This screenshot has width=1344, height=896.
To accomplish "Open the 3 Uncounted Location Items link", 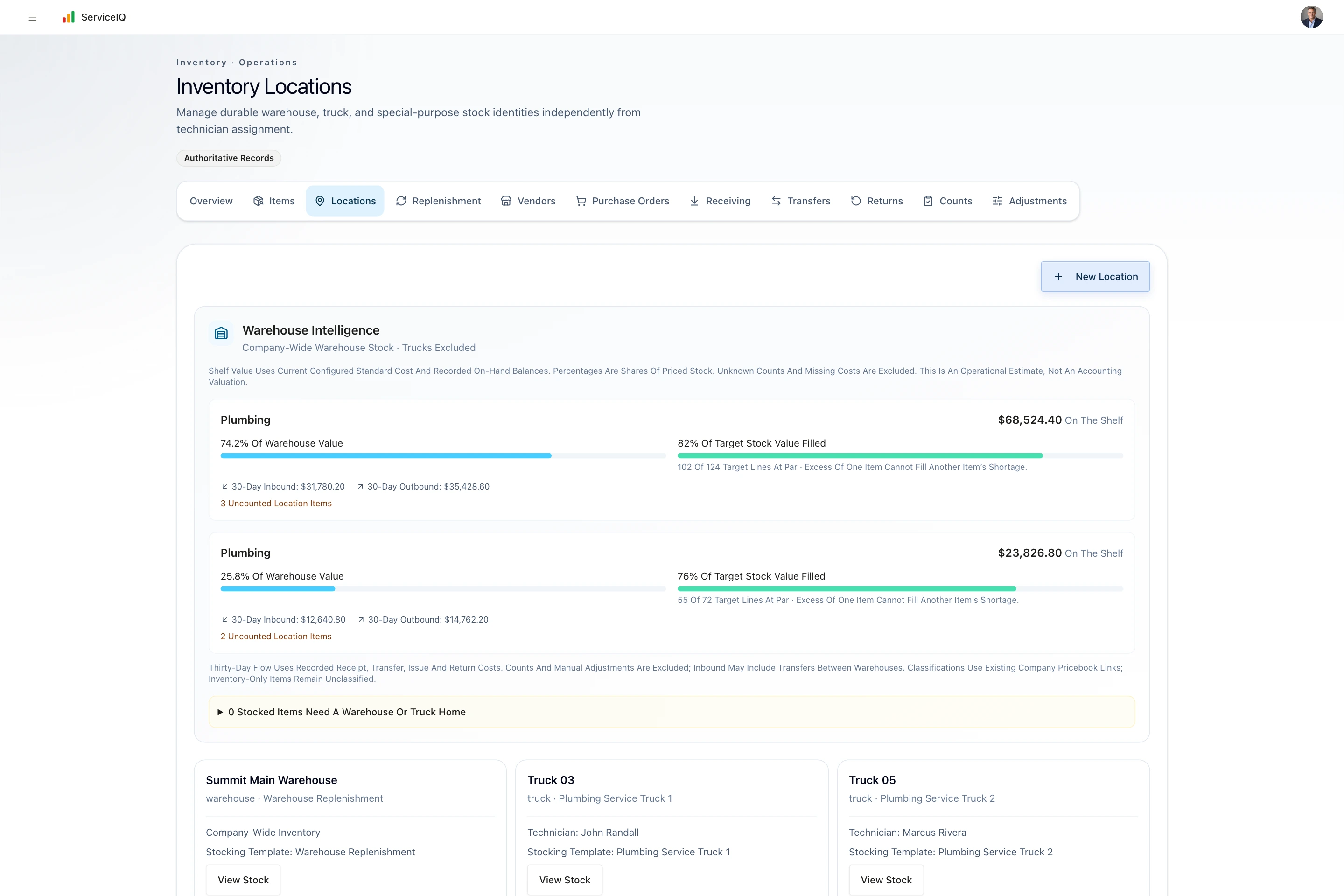I will pyautogui.click(x=276, y=504).
